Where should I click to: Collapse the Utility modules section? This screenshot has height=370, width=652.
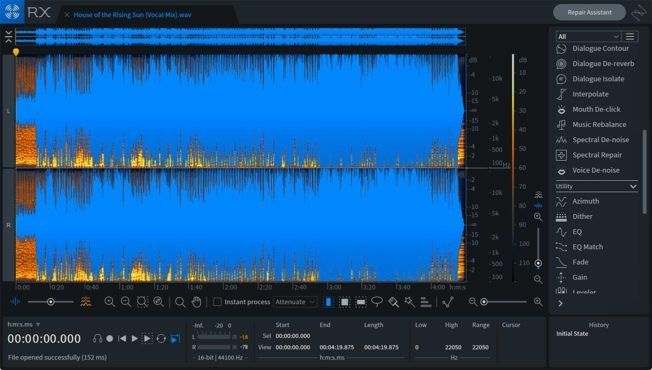tap(633, 187)
